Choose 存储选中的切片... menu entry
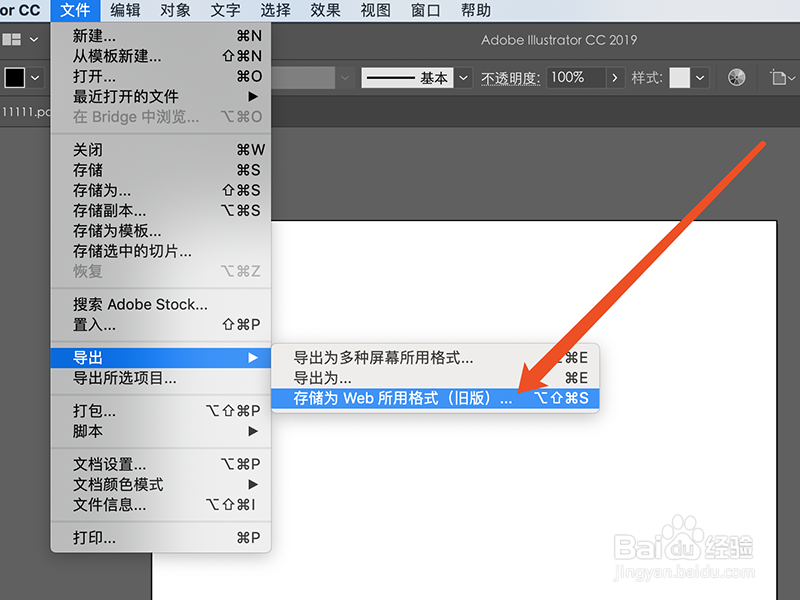 (161, 251)
